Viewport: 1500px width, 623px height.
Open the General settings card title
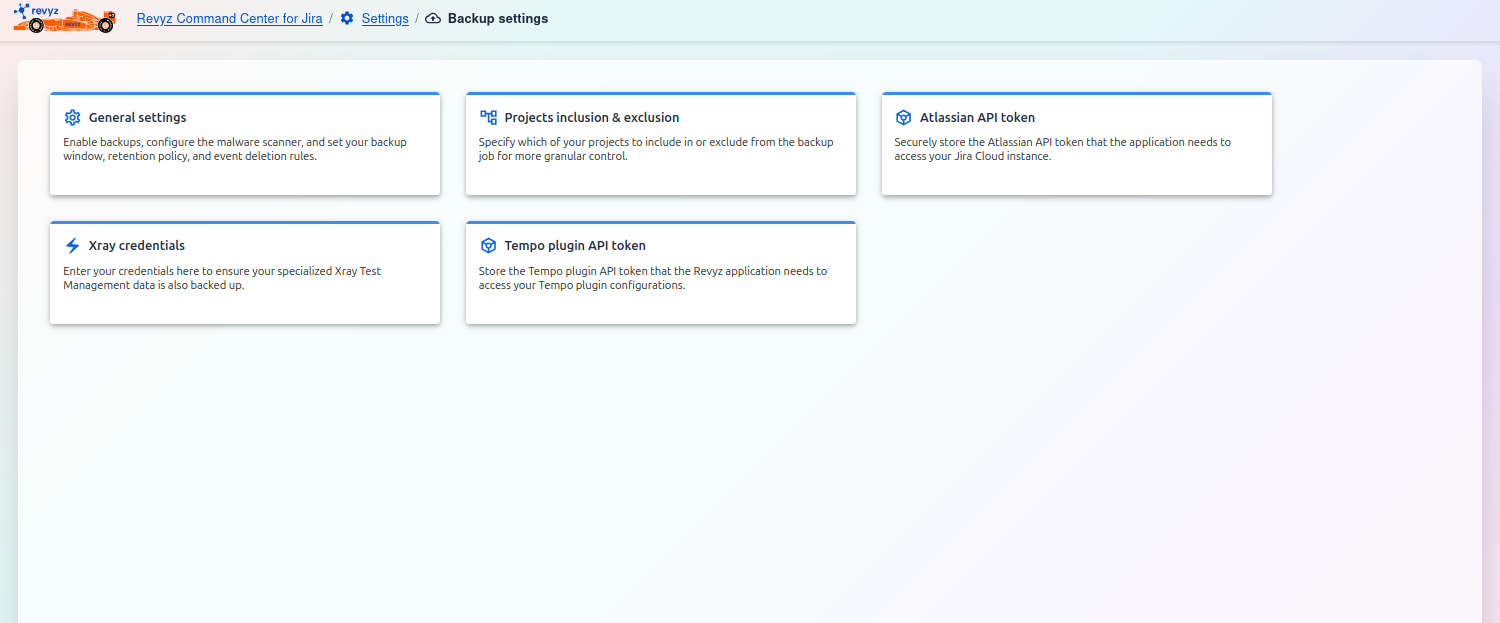coord(137,117)
